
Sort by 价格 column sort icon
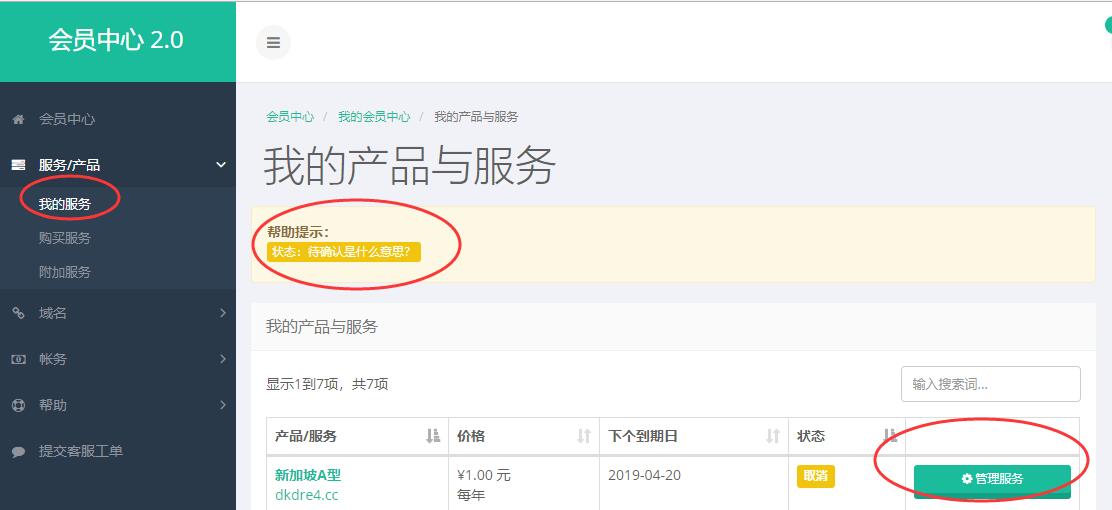pos(584,436)
